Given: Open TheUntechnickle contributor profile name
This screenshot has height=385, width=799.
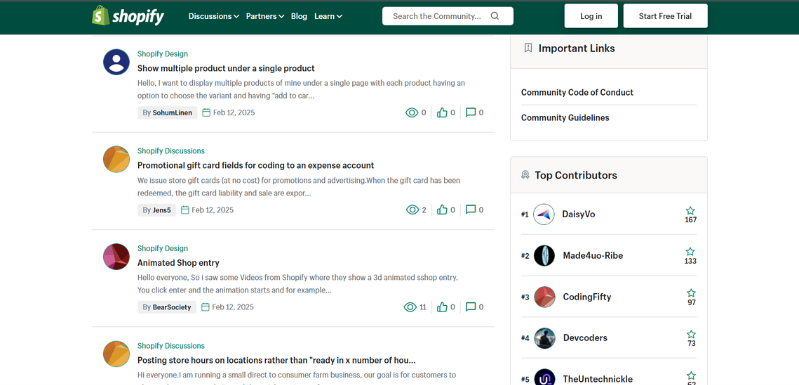Looking at the screenshot, I should 598,379.
